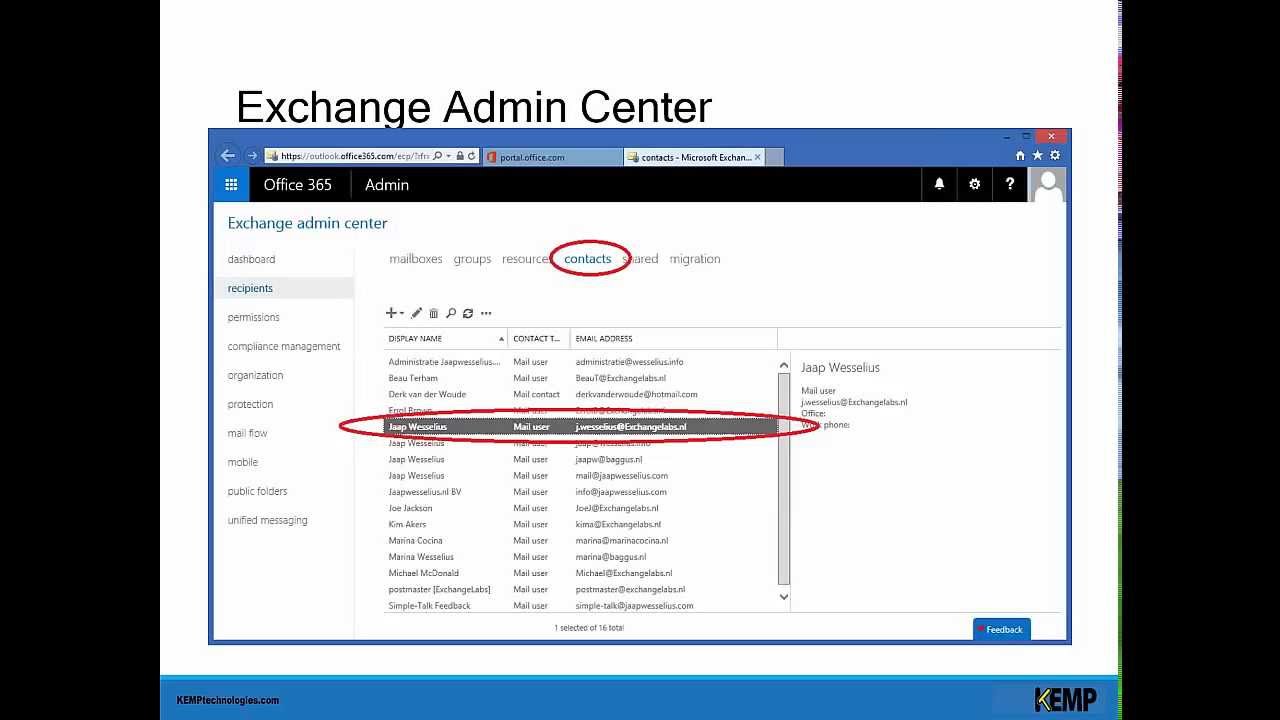The height and width of the screenshot is (720, 1280).
Task: Open the user profile picture
Action: click(x=1048, y=185)
